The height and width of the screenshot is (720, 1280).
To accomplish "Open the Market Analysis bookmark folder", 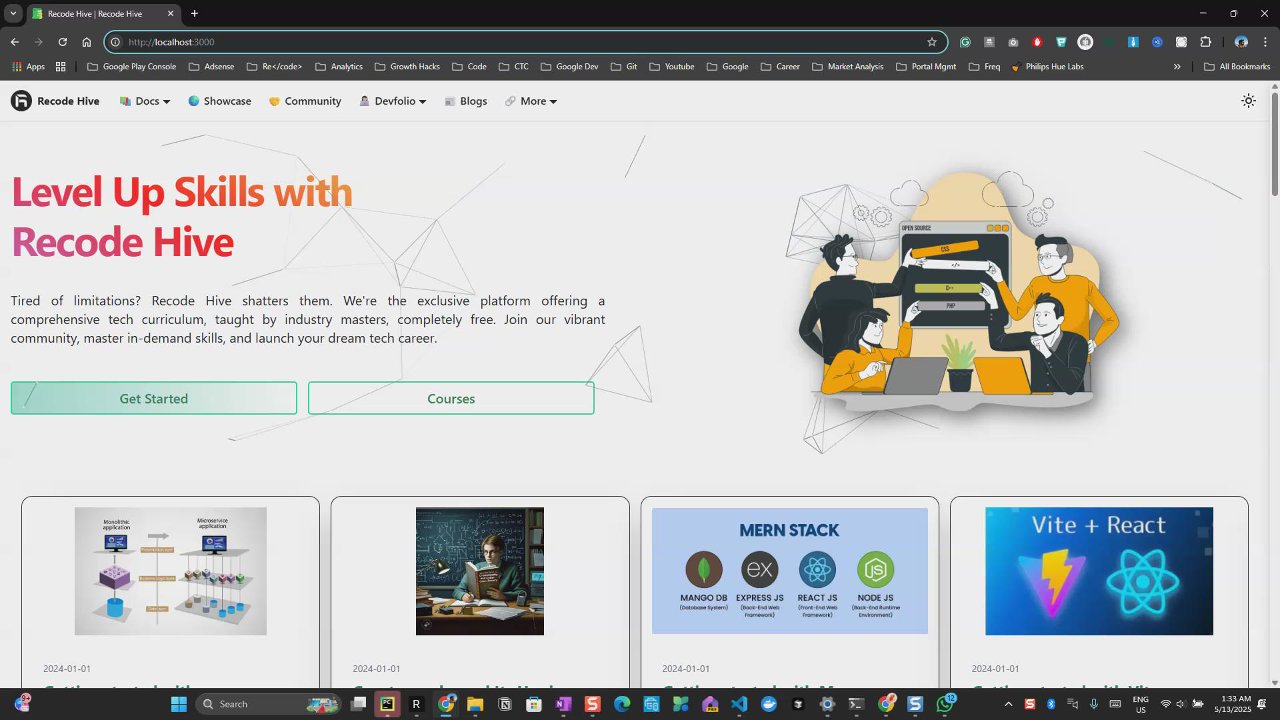I will pyautogui.click(x=848, y=67).
